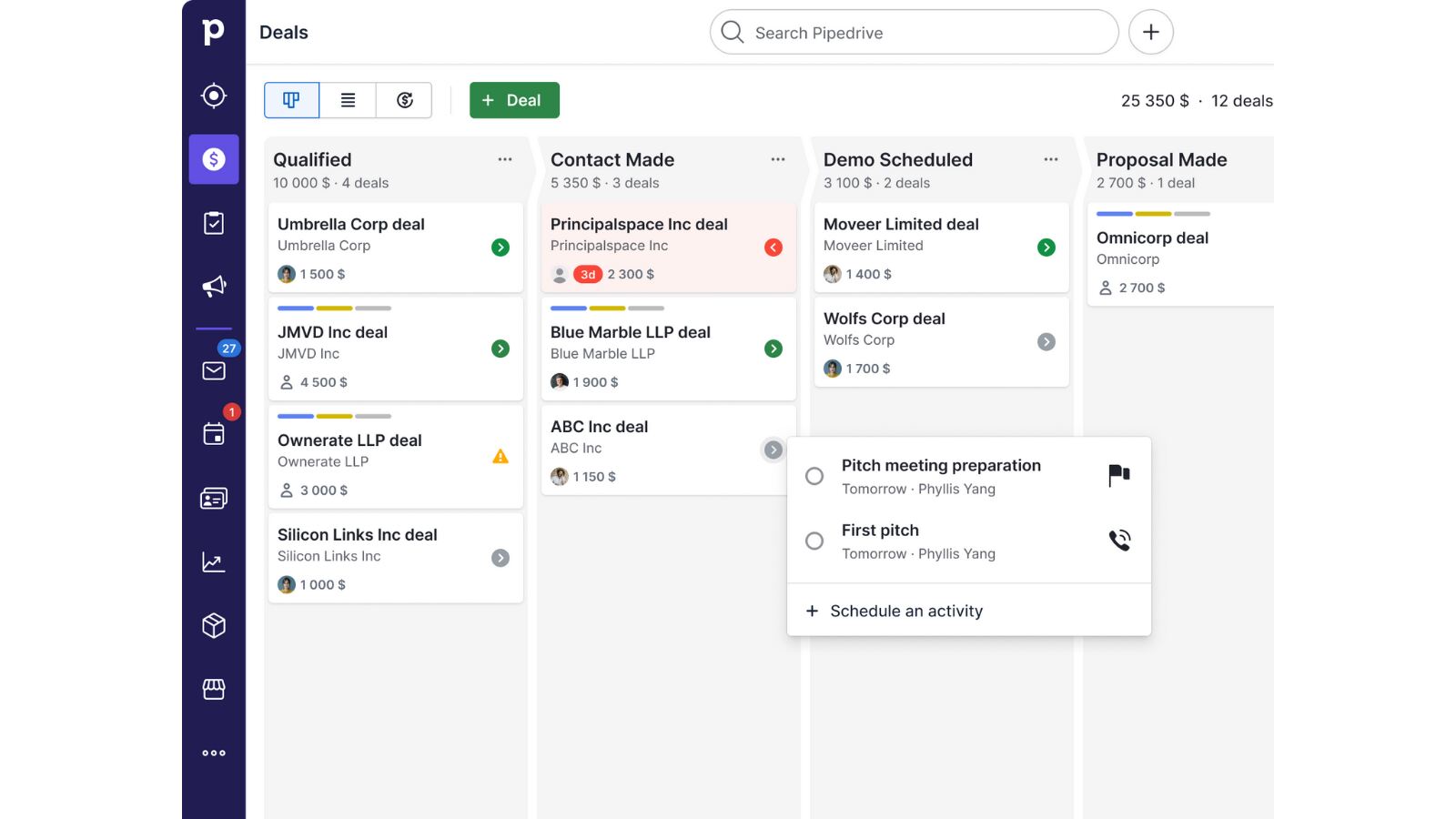Screen dimensions: 1456x819
Task: Switch to the forecast view
Action: [405, 100]
